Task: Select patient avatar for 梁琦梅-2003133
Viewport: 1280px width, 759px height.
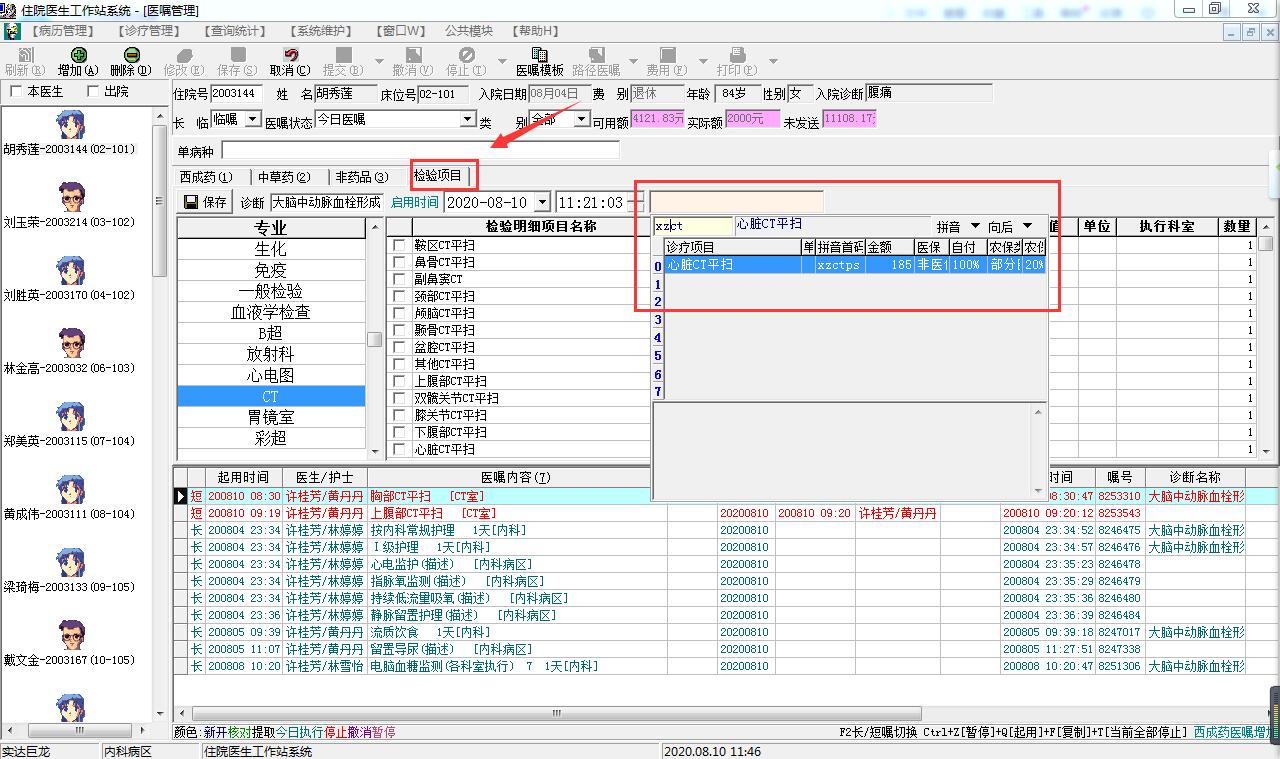Action: pyautogui.click(x=70, y=563)
